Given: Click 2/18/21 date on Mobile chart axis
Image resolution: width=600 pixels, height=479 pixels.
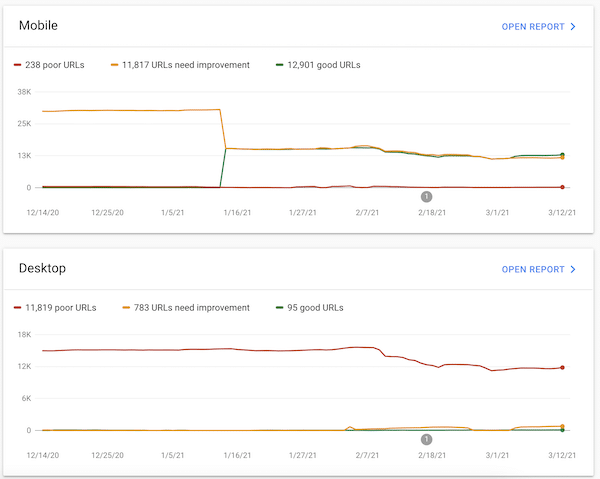Looking at the screenshot, I should coord(432,213).
